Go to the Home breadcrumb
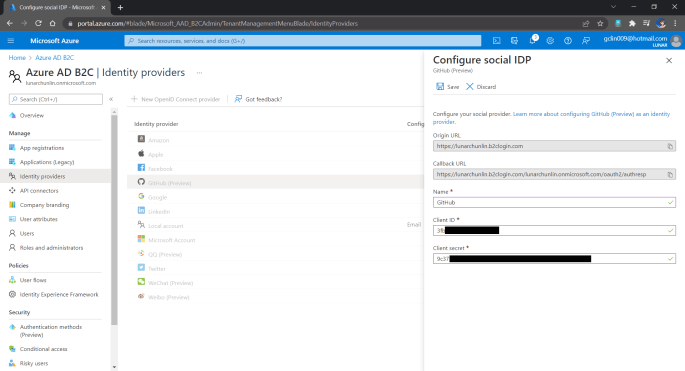Screen dimensions: 685x371 (17, 58)
